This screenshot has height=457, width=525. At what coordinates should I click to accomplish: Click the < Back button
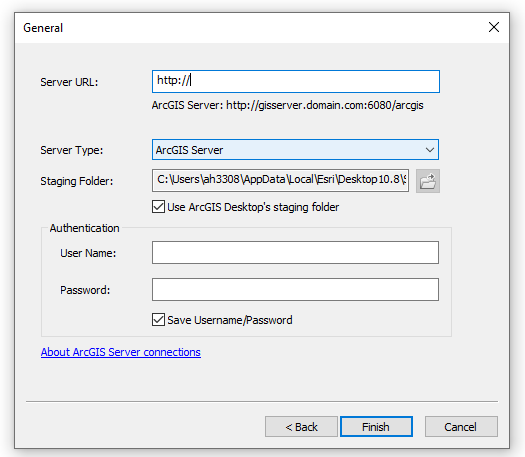coord(301,427)
